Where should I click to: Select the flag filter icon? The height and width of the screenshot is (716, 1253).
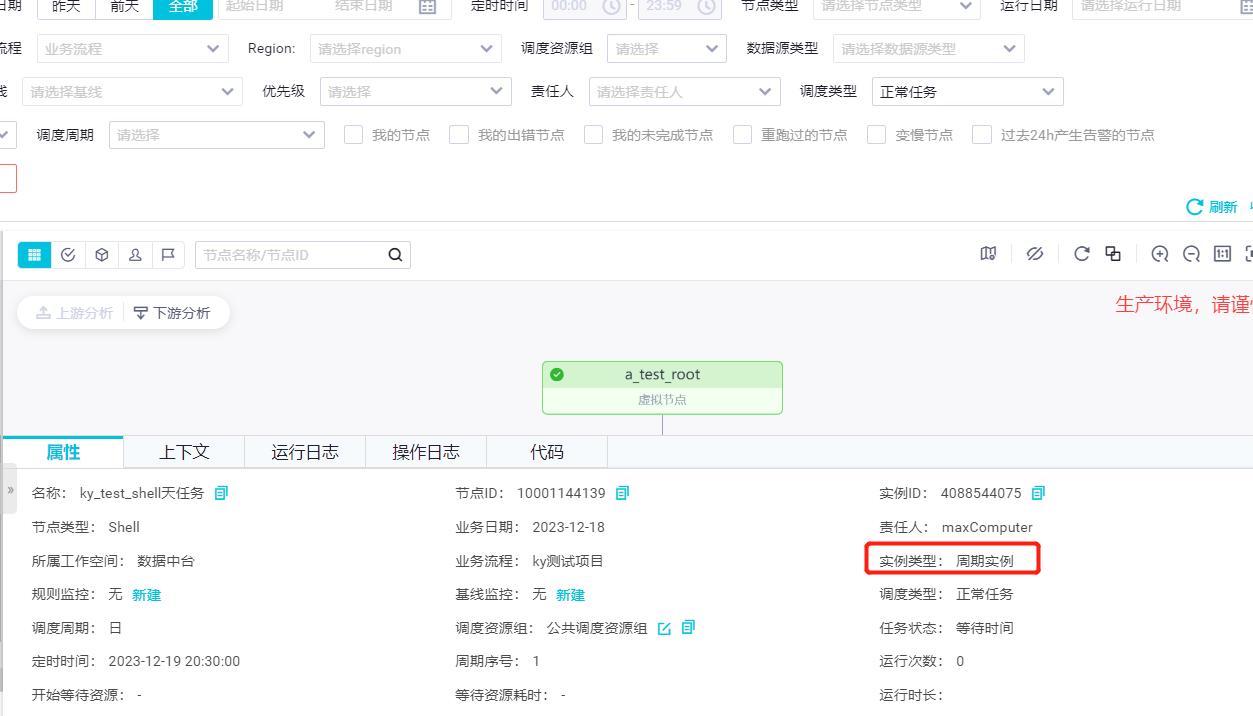click(168, 255)
